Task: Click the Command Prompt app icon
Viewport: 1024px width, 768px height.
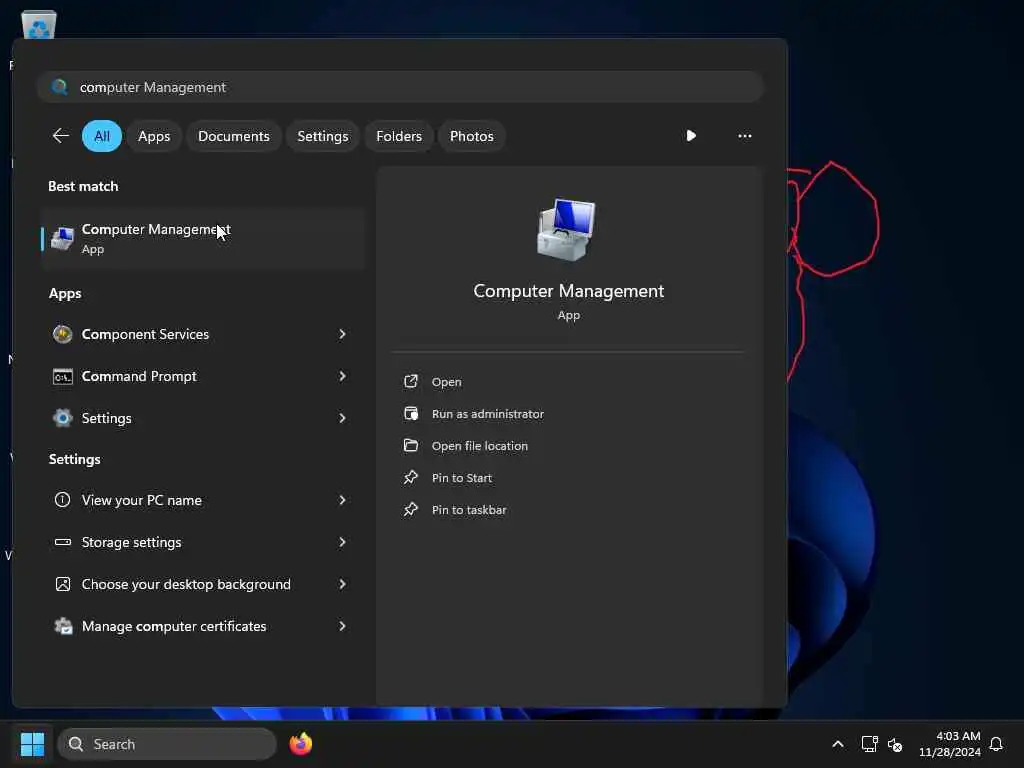Action: 63,377
